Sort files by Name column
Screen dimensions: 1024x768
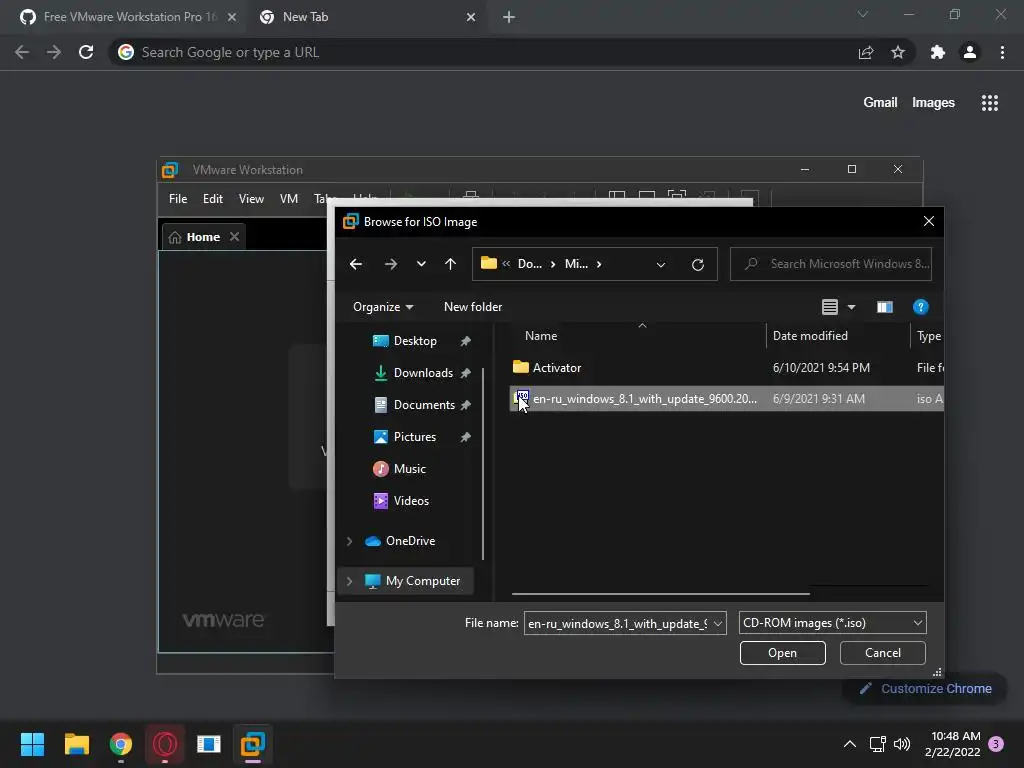tap(541, 336)
